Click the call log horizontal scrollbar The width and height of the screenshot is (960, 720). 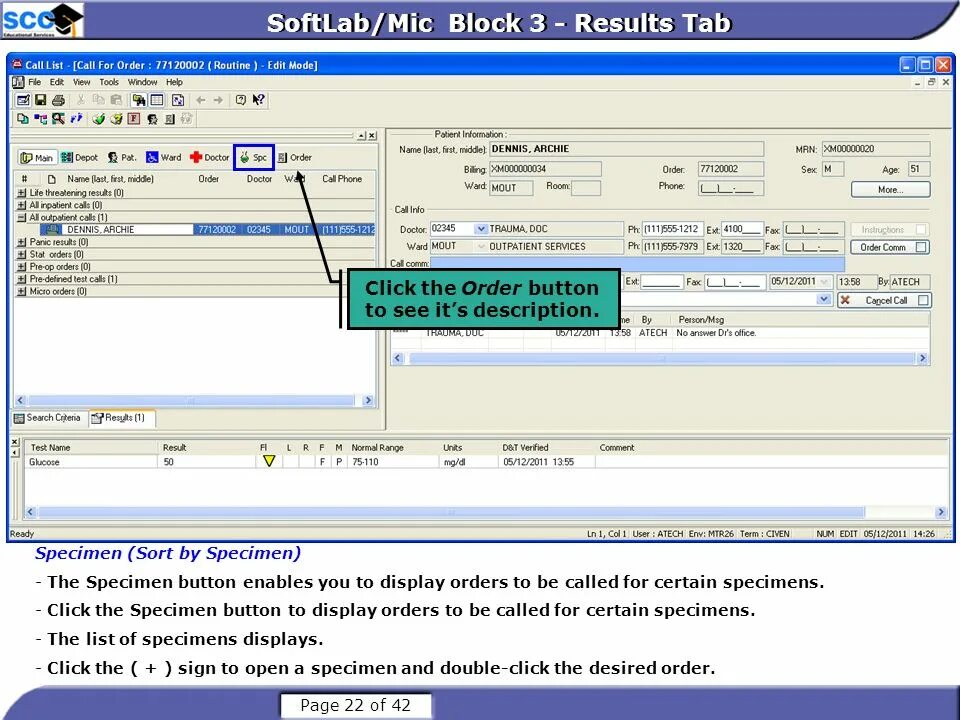(x=660, y=358)
